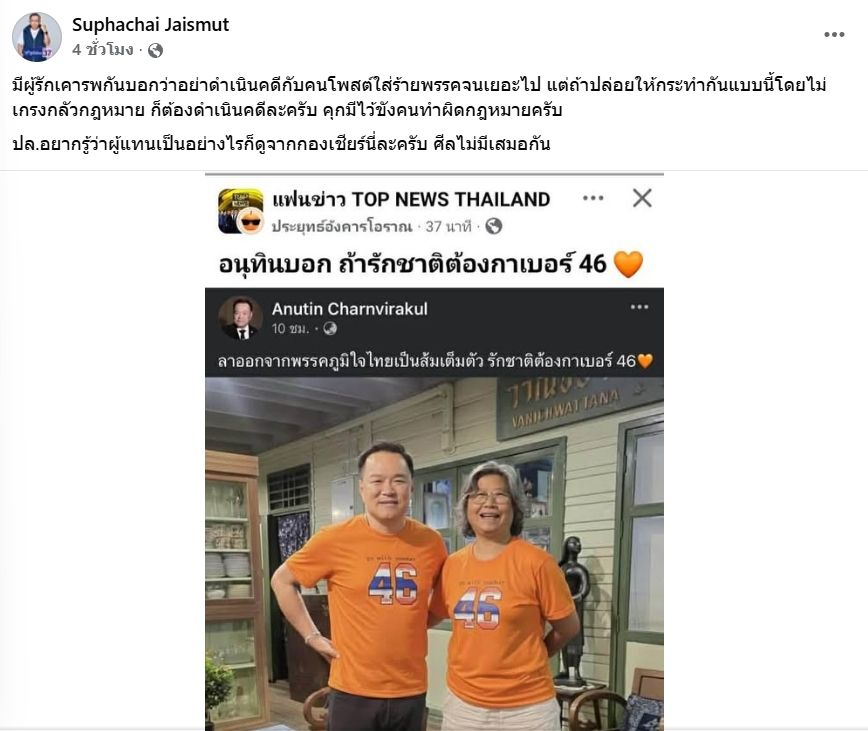This screenshot has width=868, height=731.
Task: Open post options three-dot menu at top right
Action: (x=834, y=34)
